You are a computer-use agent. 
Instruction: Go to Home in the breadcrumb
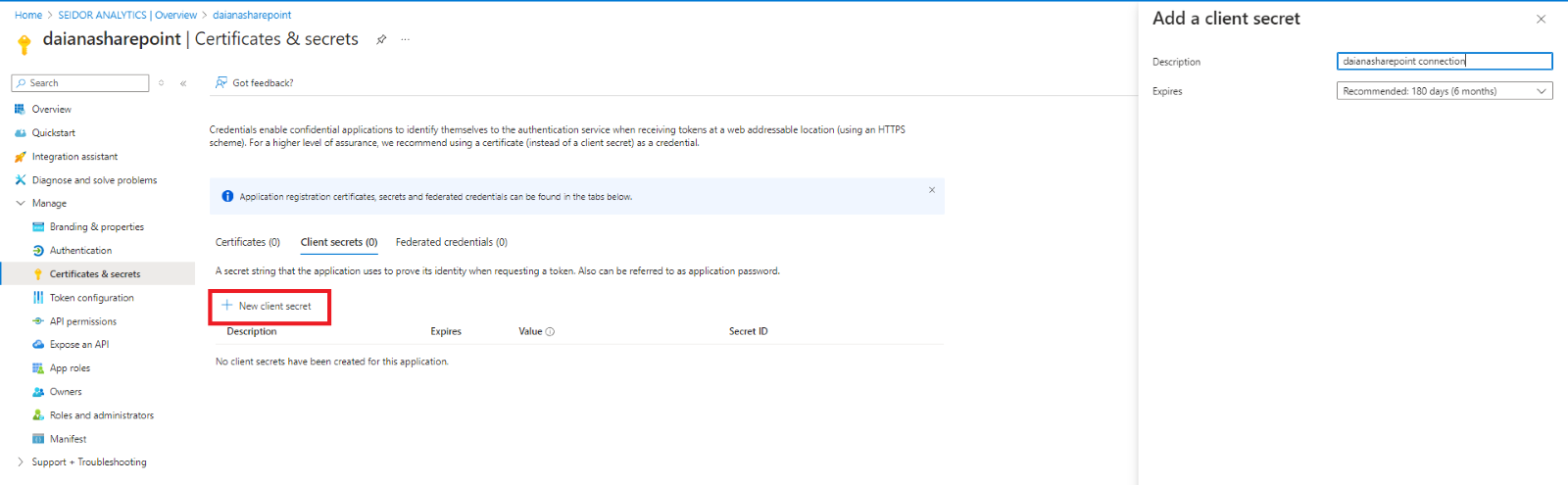click(28, 15)
